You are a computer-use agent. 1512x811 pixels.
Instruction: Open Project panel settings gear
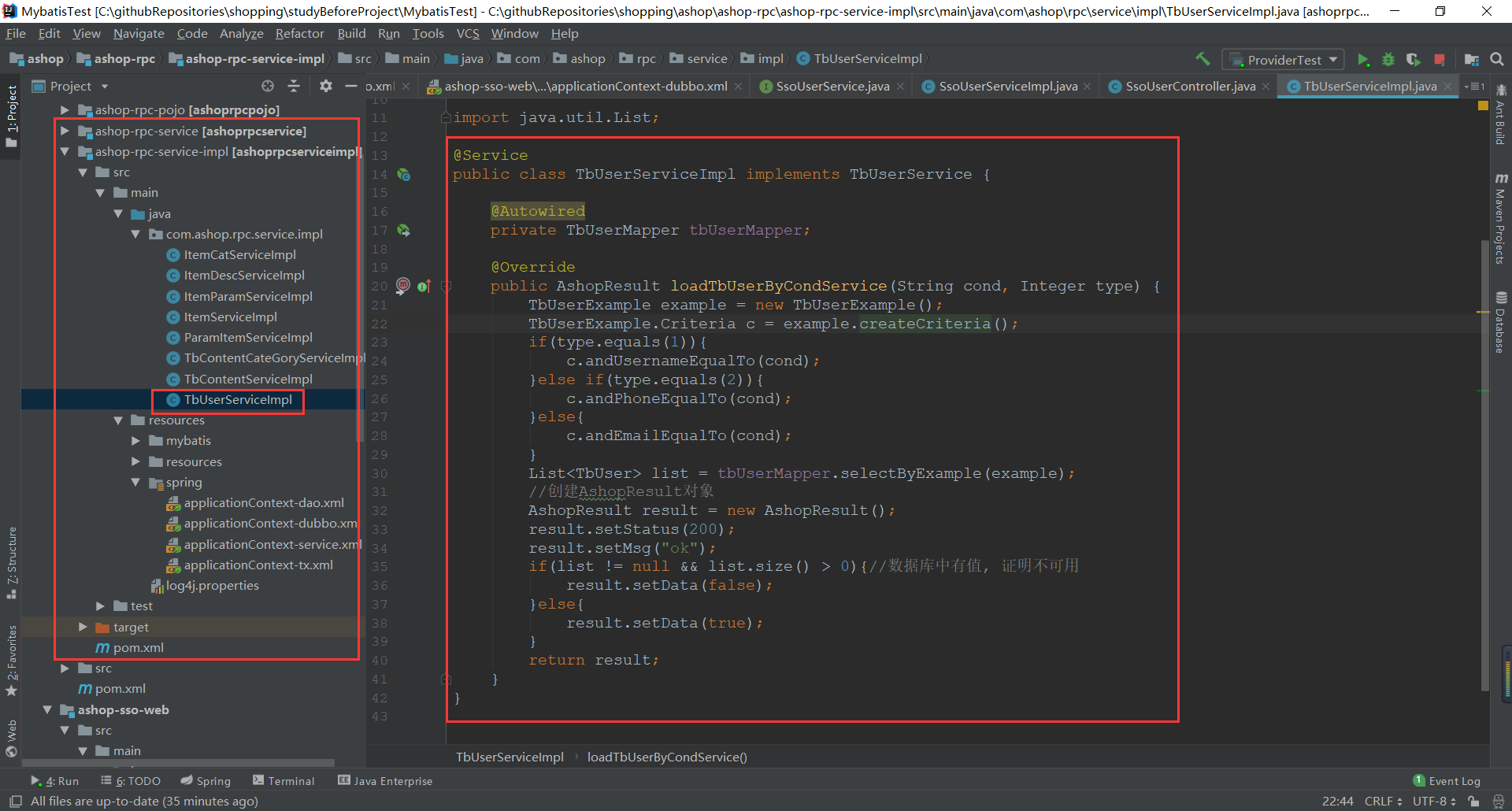point(326,86)
